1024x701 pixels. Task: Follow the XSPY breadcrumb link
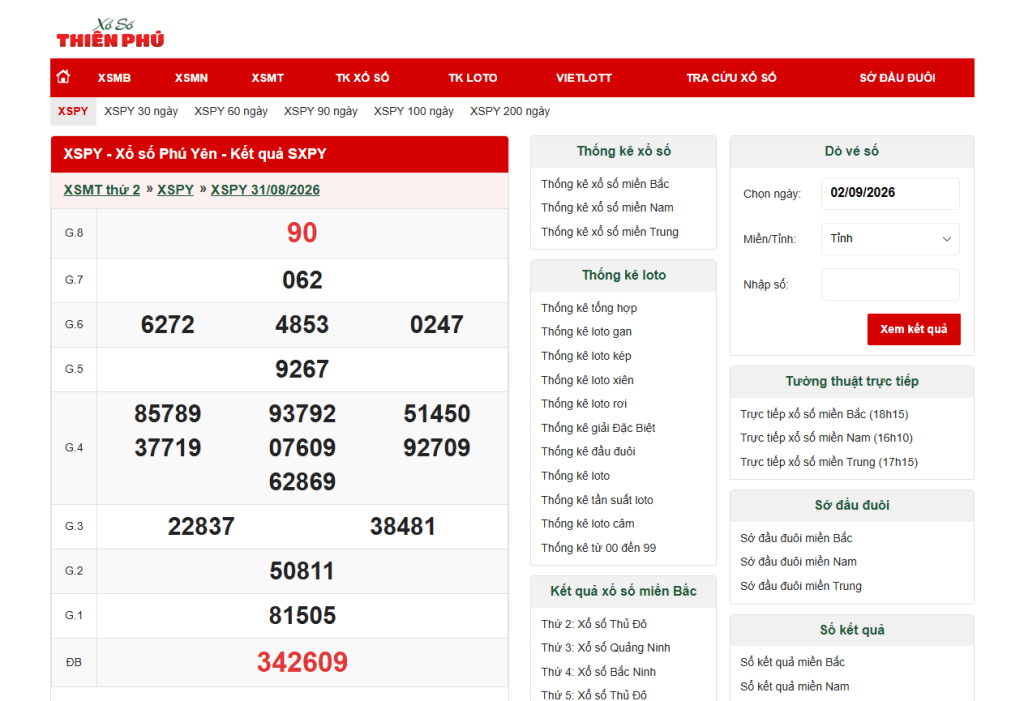click(176, 190)
